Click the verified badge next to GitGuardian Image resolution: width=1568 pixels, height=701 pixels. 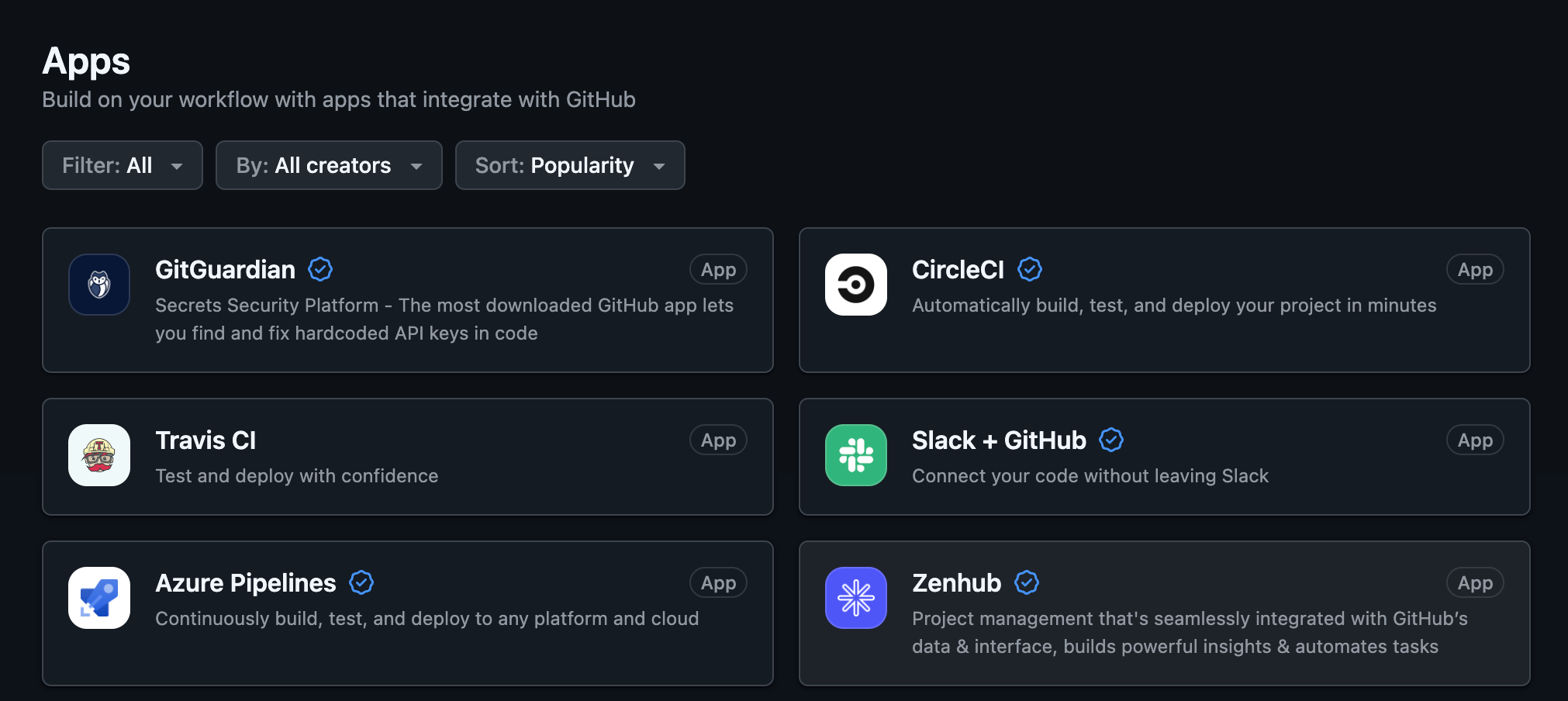pyautogui.click(x=319, y=269)
